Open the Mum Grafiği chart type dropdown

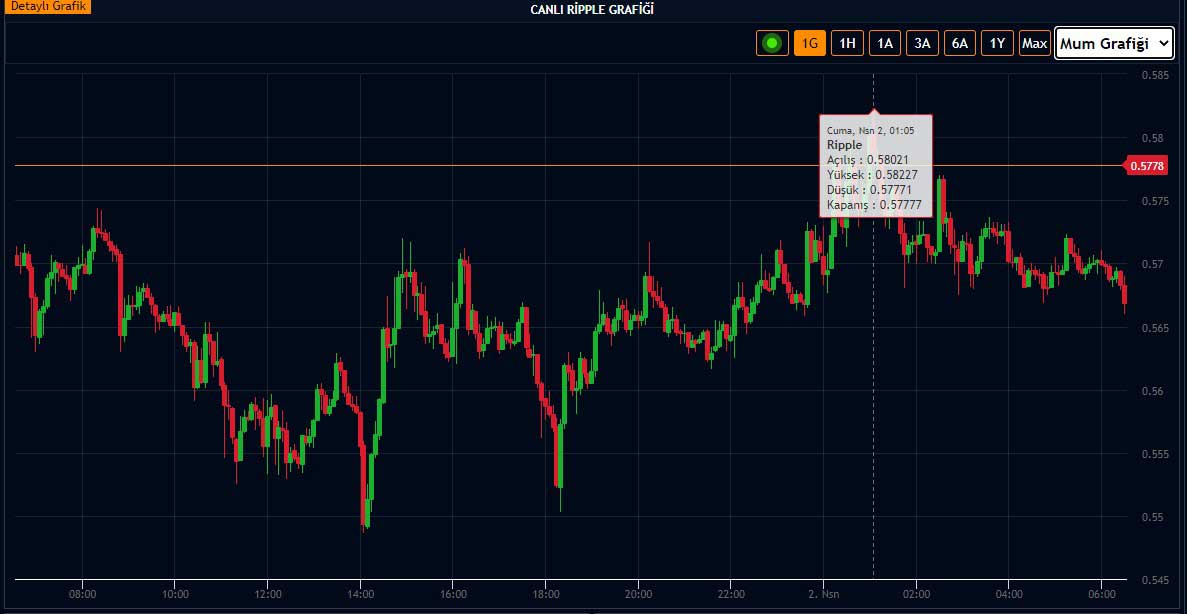pos(1114,44)
